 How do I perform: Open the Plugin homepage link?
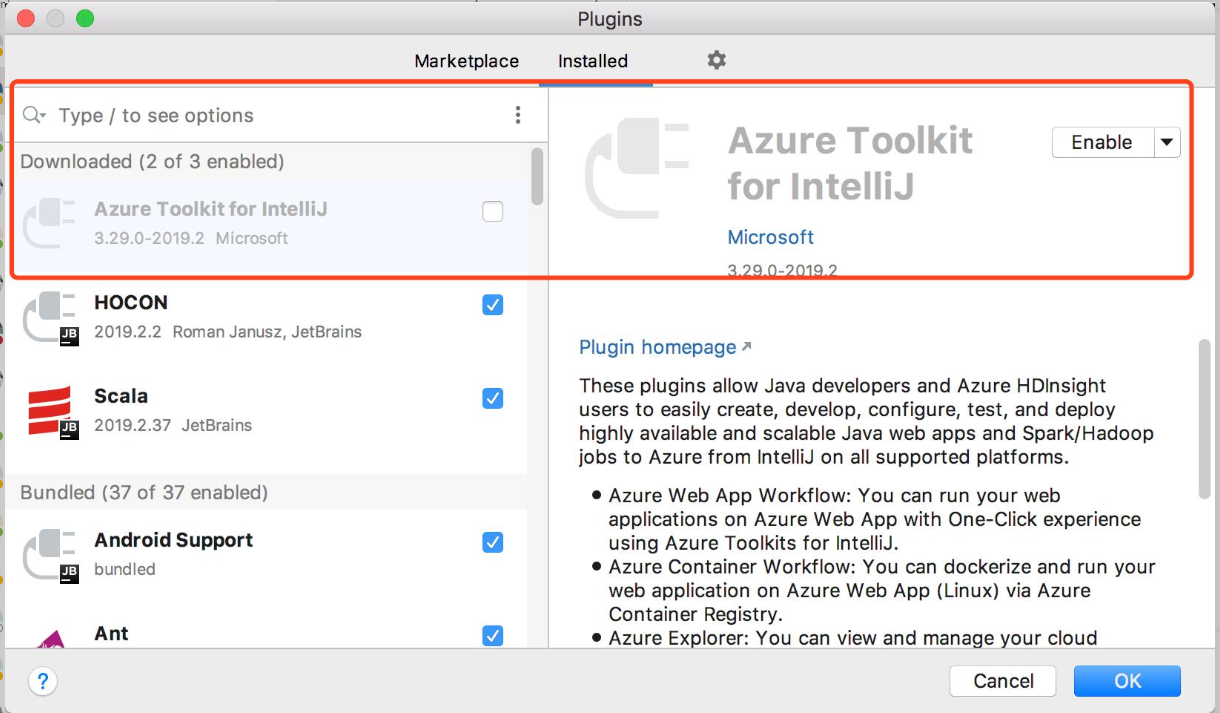pos(655,347)
